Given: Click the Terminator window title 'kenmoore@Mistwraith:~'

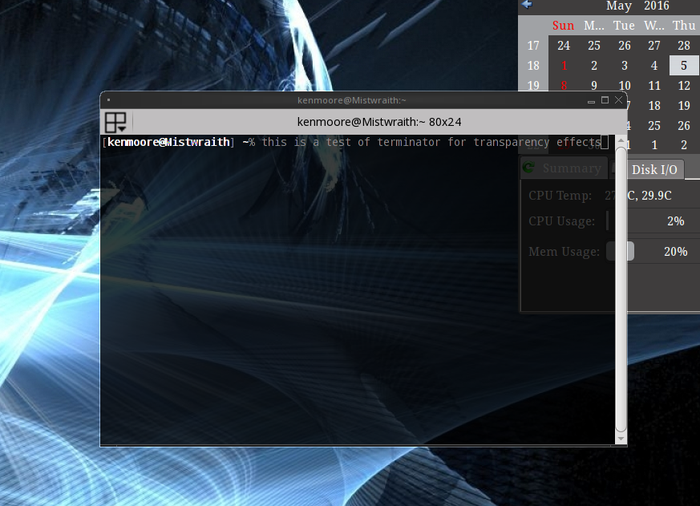Looking at the screenshot, I should [x=352, y=100].
